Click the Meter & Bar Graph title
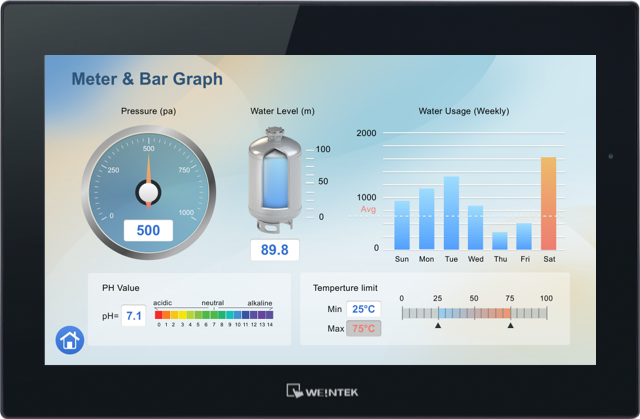 pyautogui.click(x=147, y=79)
